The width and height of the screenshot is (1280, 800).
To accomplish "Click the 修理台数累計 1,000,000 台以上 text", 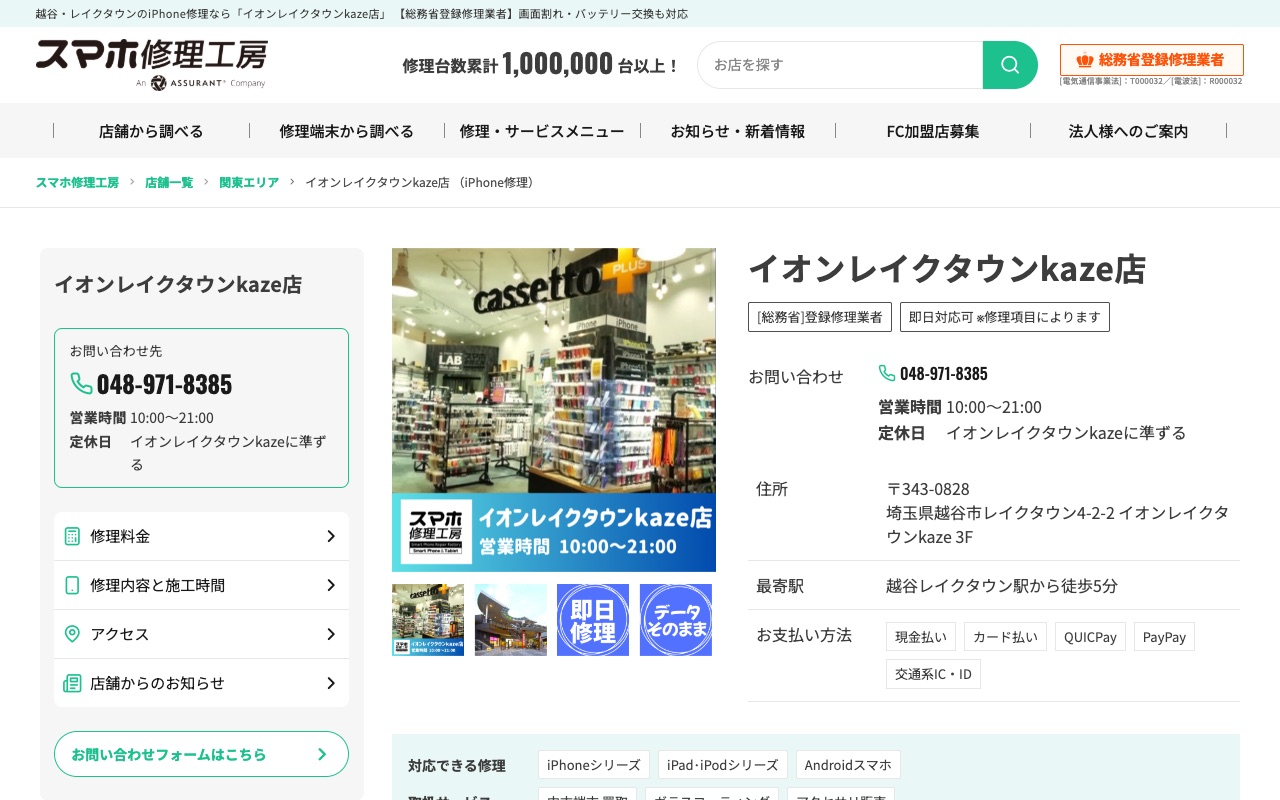I will (x=540, y=65).
